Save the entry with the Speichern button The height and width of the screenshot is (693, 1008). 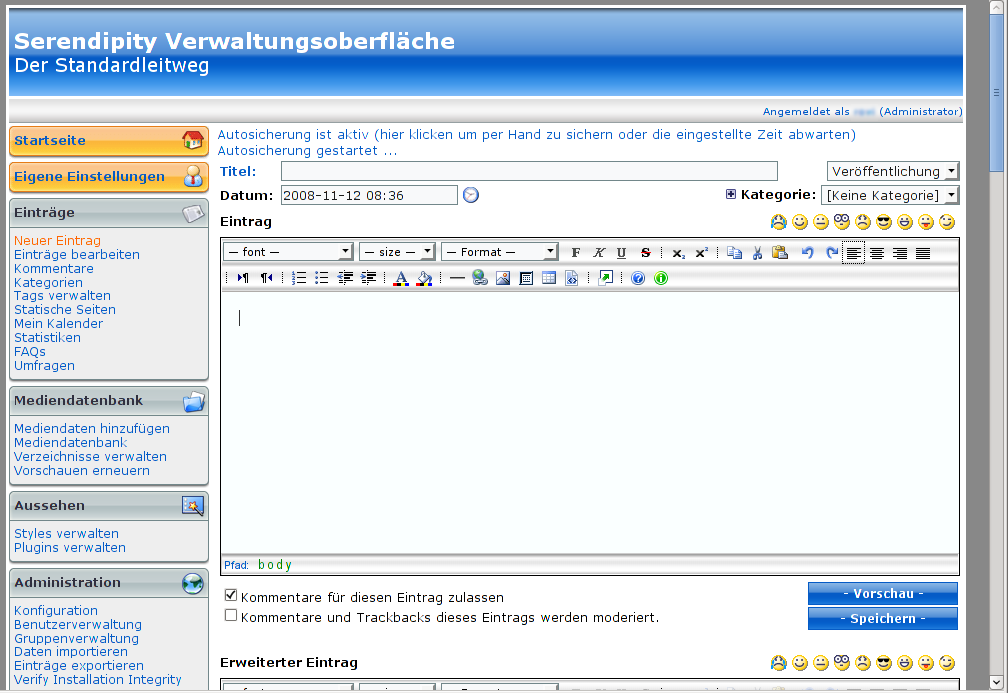(883, 618)
